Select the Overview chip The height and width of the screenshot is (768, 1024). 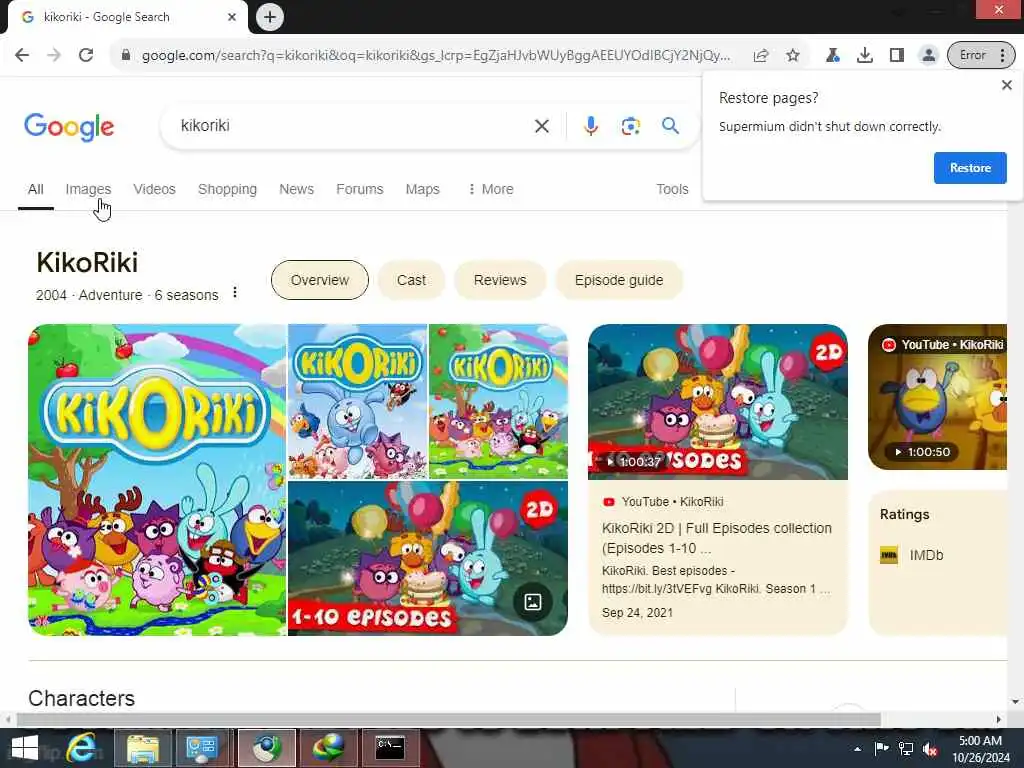click(x=320, y=280)
